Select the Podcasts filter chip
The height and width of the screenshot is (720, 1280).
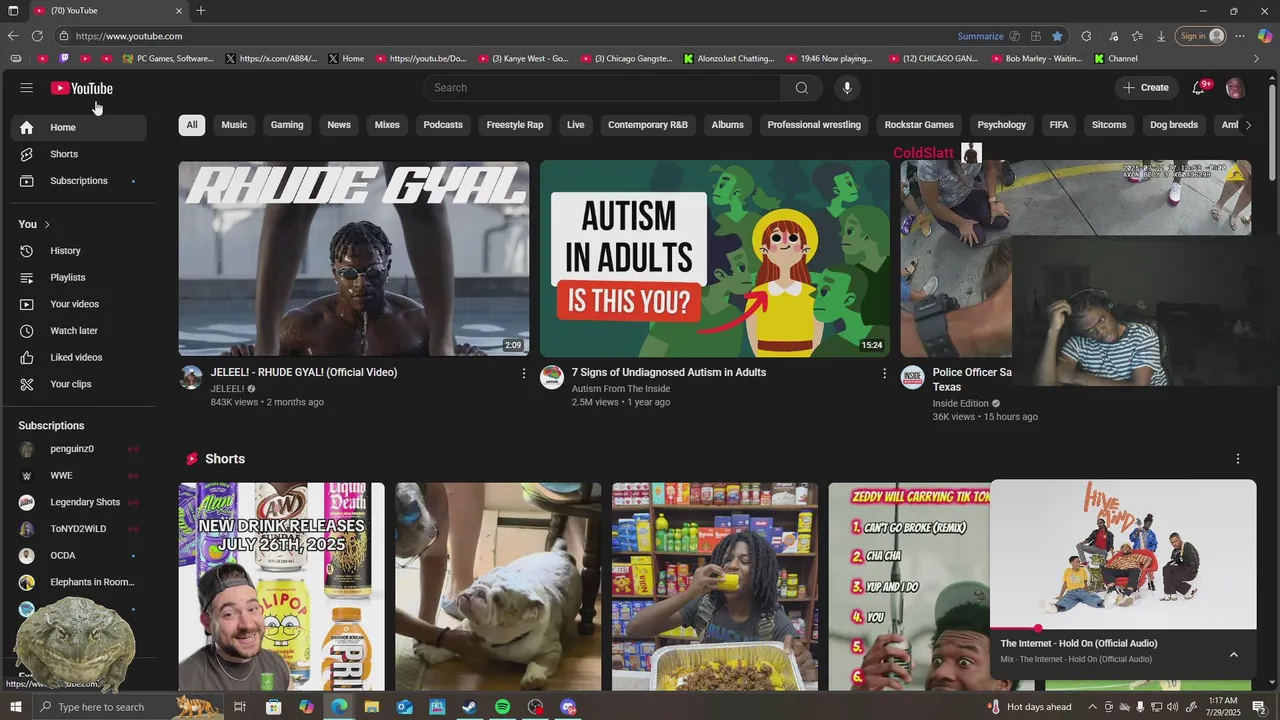click(443, 125)
